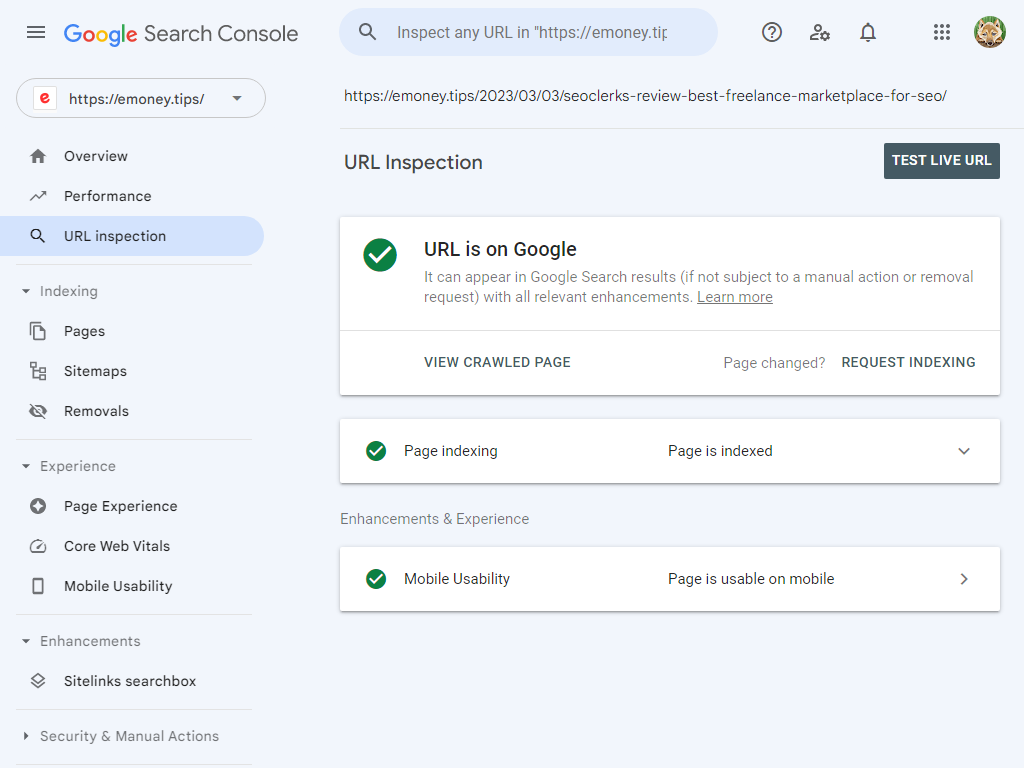The height and width of the screenshot is (768, 1024).
Task: Open the hamburger main menu
Action: (36, 33)
